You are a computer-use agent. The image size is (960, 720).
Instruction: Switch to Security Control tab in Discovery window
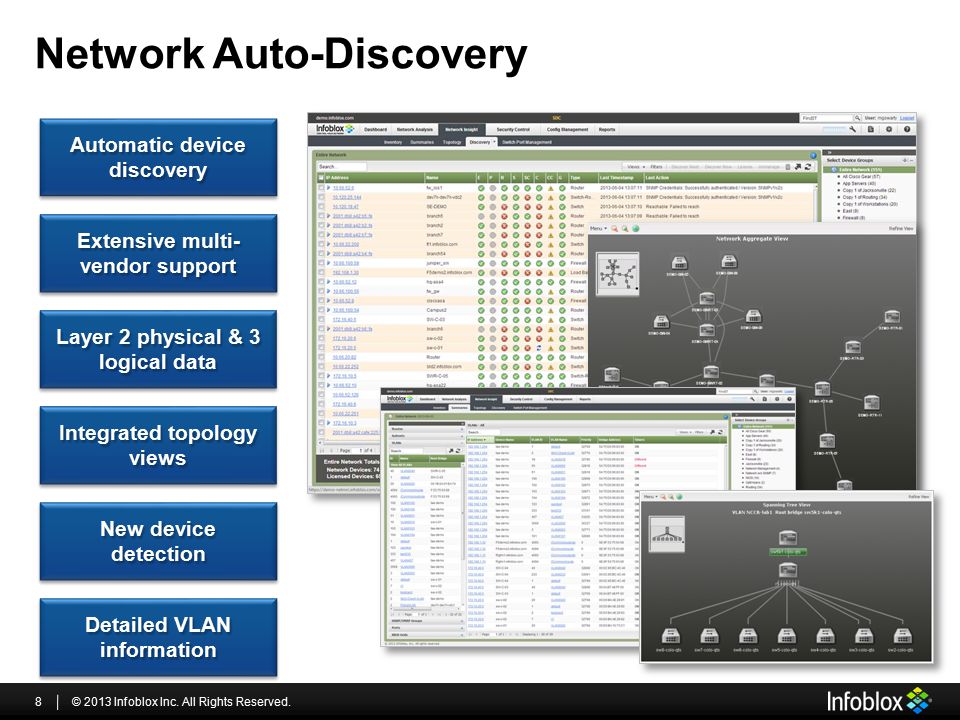coord(513,130)
